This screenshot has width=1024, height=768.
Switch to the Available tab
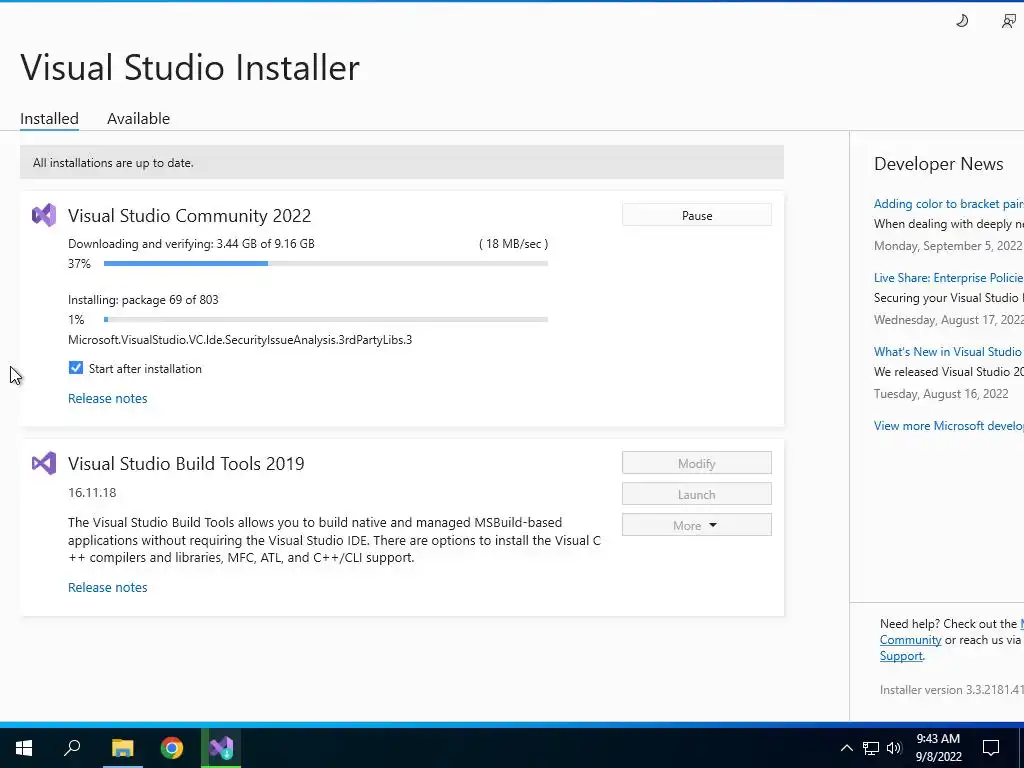(x=138, y=118)
